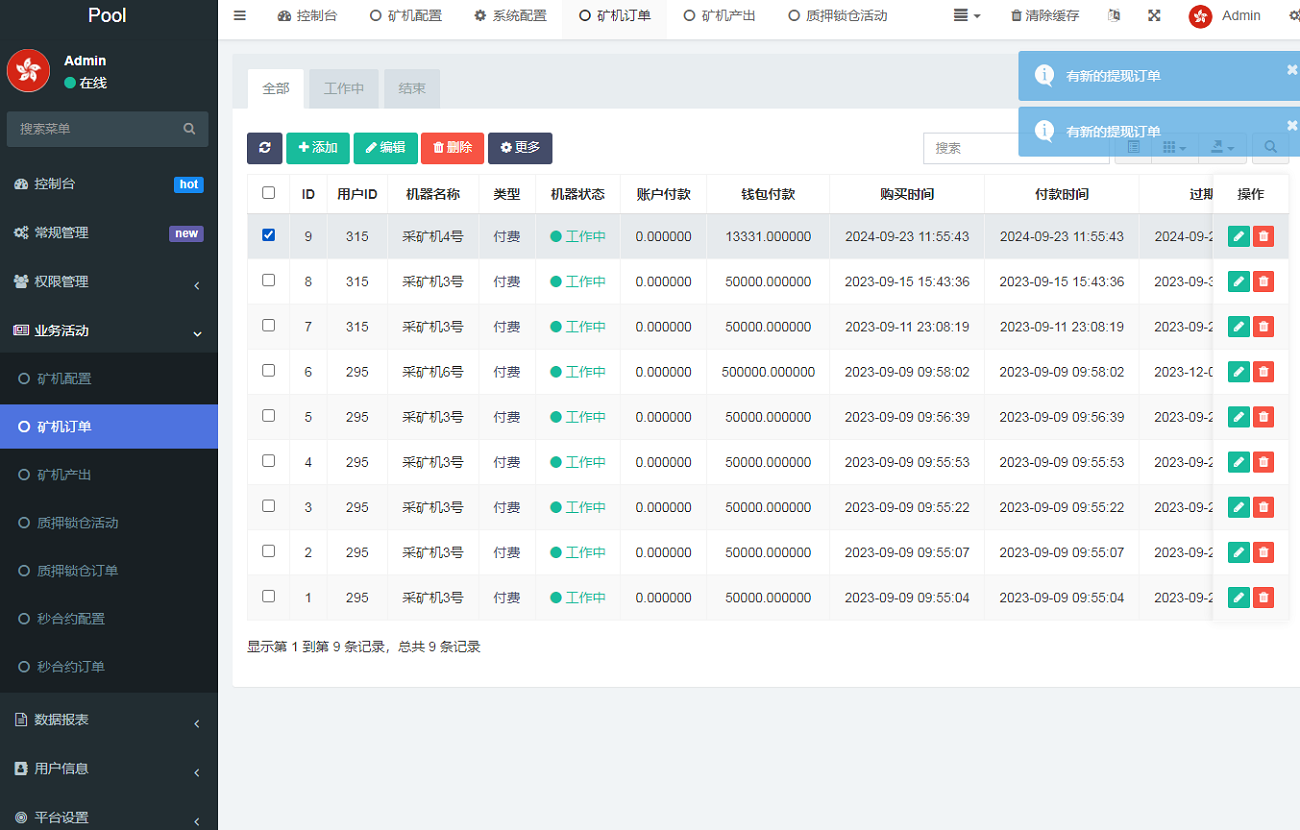
Task: Close the first withdrawal order notification
Action: (x=1291, y=70)
